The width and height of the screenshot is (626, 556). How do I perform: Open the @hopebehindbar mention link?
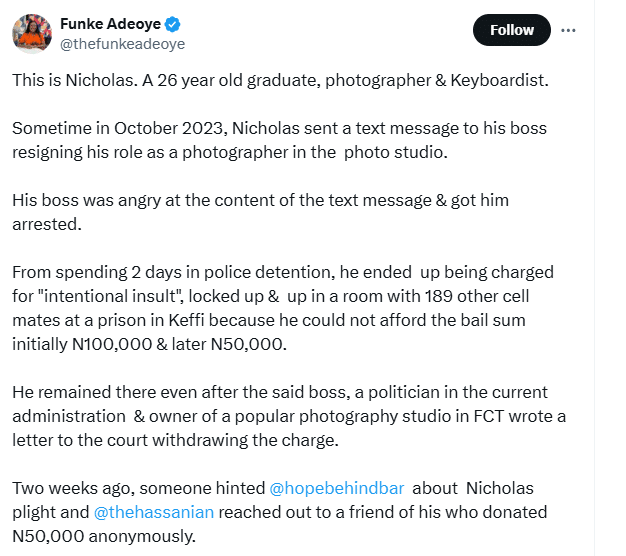coord(337,489)
